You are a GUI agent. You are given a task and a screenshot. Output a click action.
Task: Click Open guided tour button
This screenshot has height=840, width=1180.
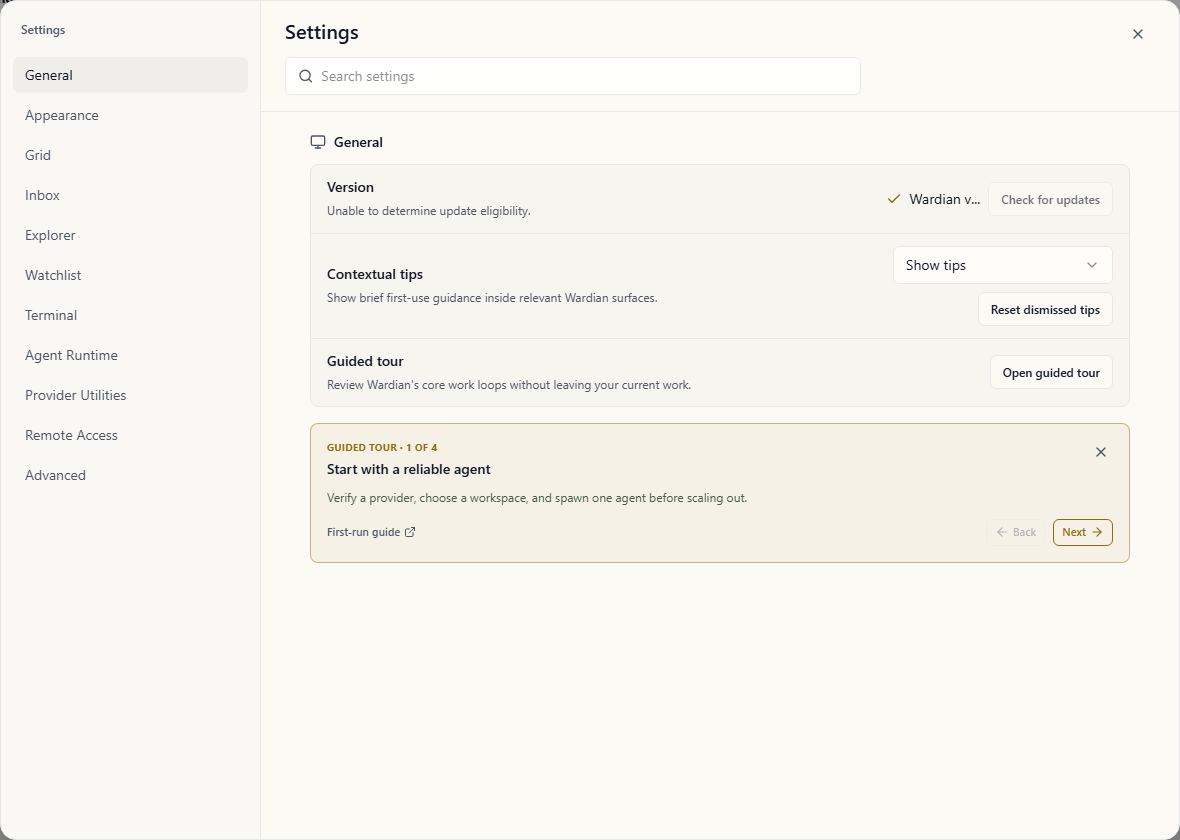1051,373
